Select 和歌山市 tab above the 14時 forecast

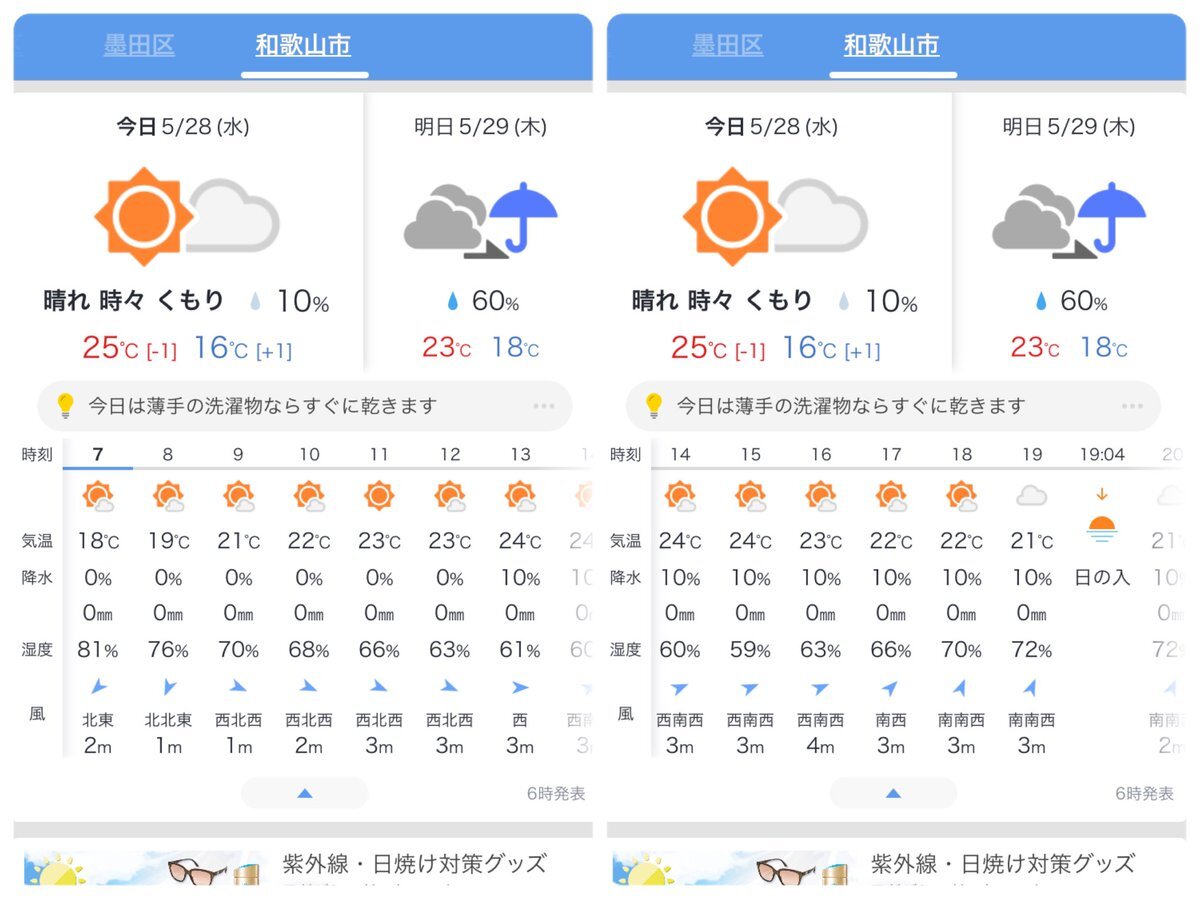pos(892,46)
